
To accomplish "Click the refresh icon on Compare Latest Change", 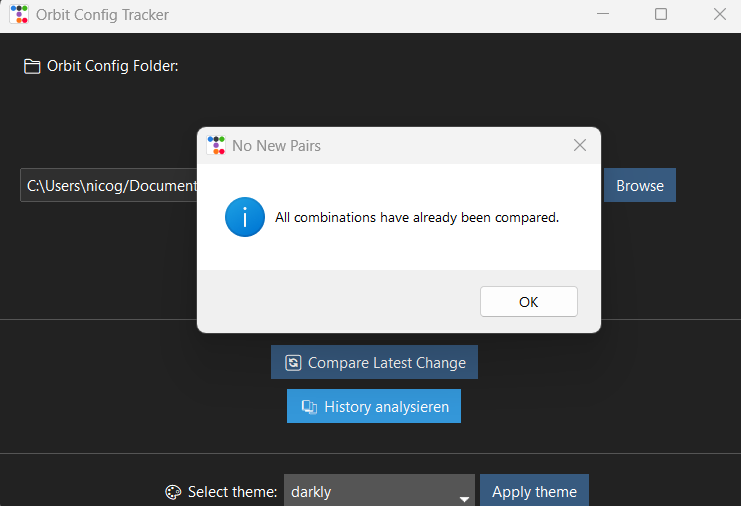I will tap(293, 362).
